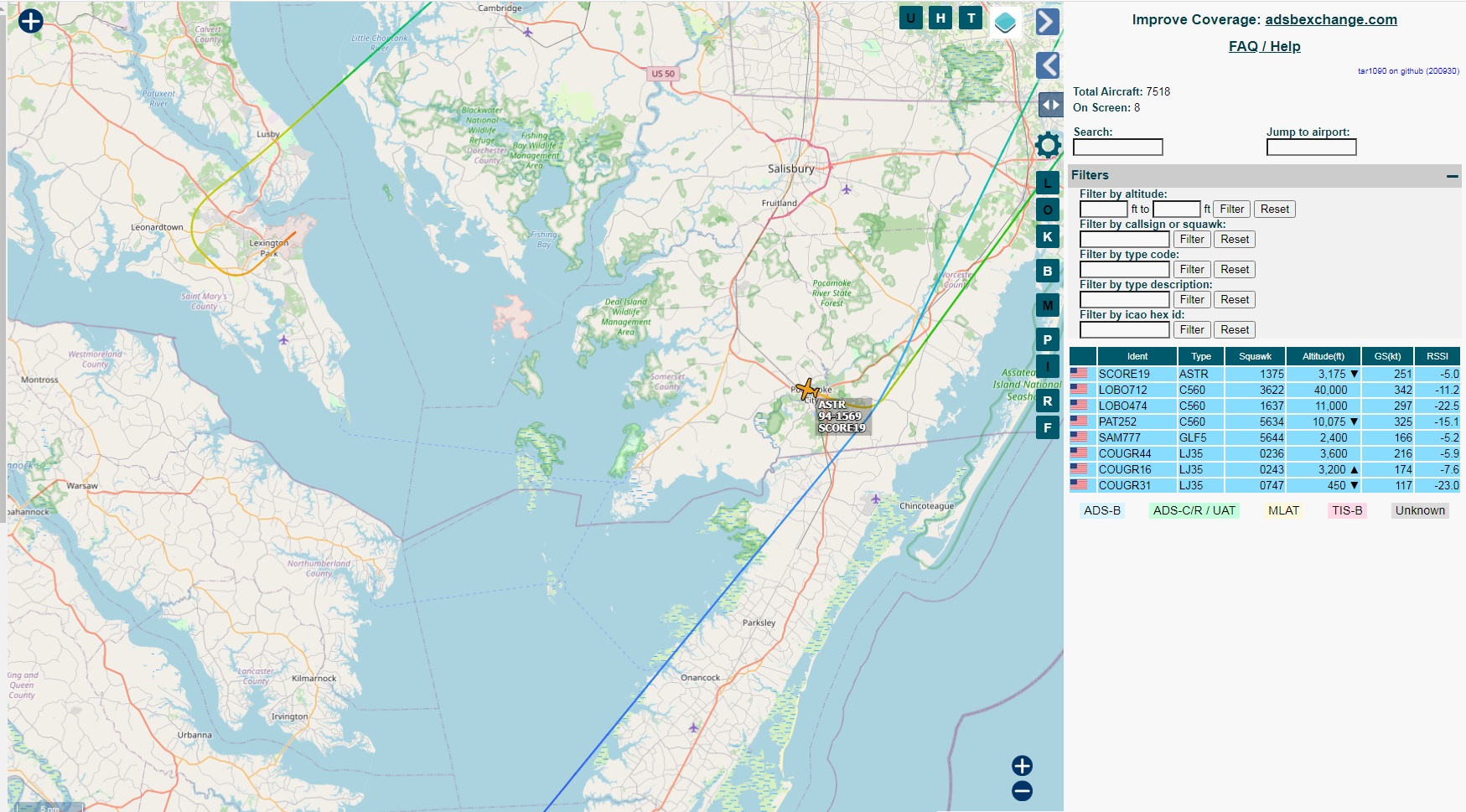Toggle the L map button

tap(1048, 184)
